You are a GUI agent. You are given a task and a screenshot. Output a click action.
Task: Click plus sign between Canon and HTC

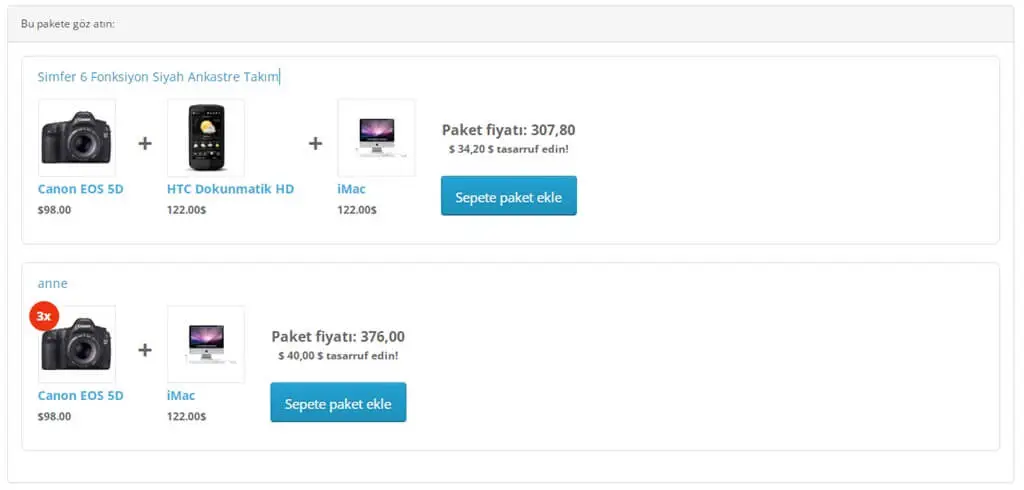[145, 143]
